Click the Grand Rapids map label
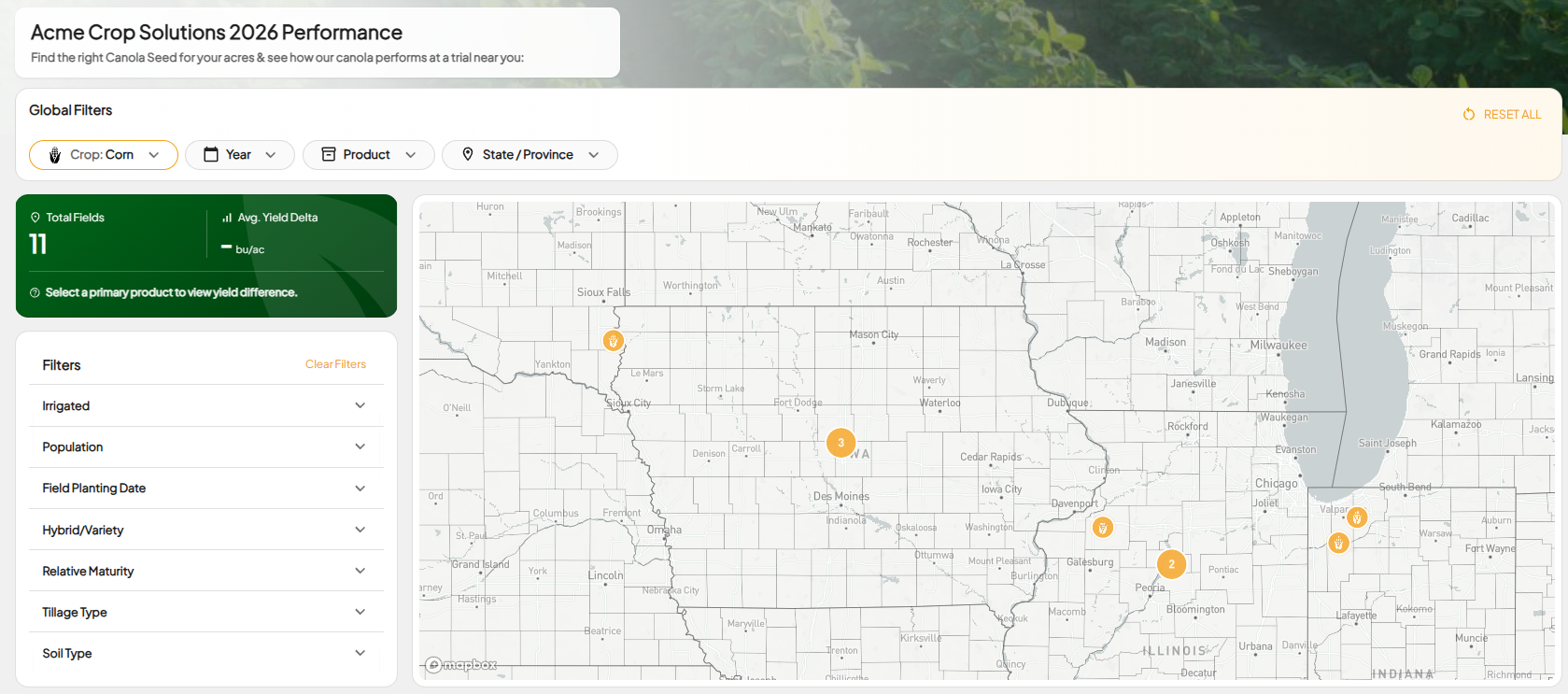Image resolution: width=1568 pixels, height=694 pixels. pyautogui.click(x=1449, y=354)
